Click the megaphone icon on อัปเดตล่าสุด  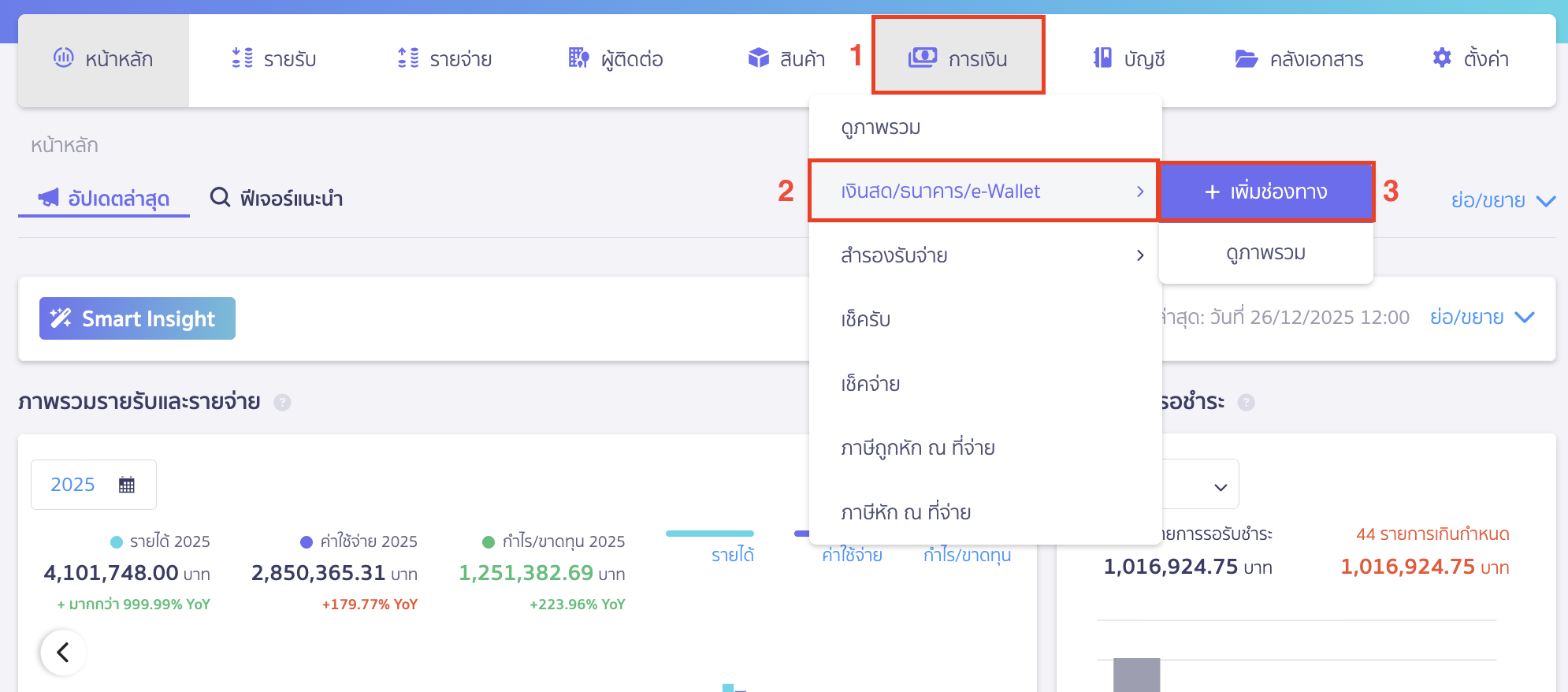(x=49, y=197)
